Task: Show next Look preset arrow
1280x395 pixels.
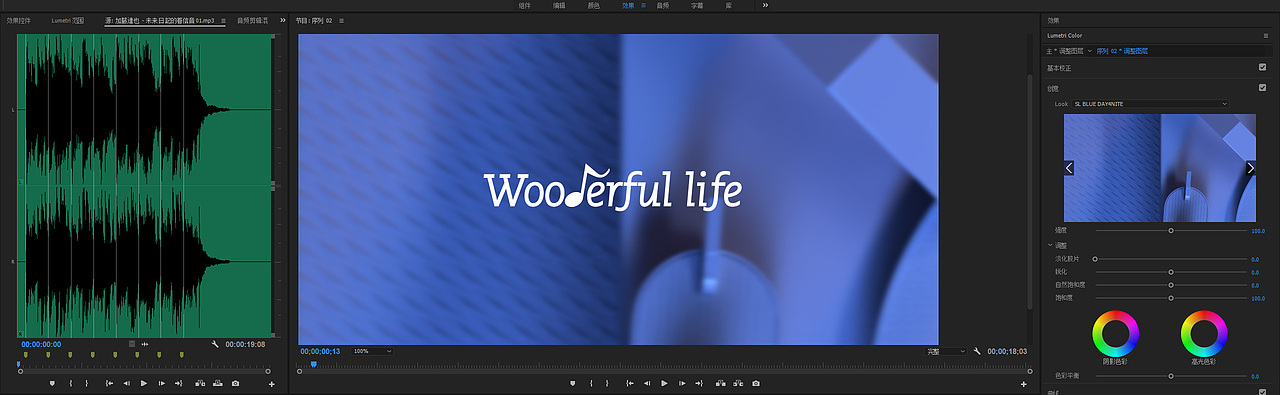Action: click(1250, 168)
